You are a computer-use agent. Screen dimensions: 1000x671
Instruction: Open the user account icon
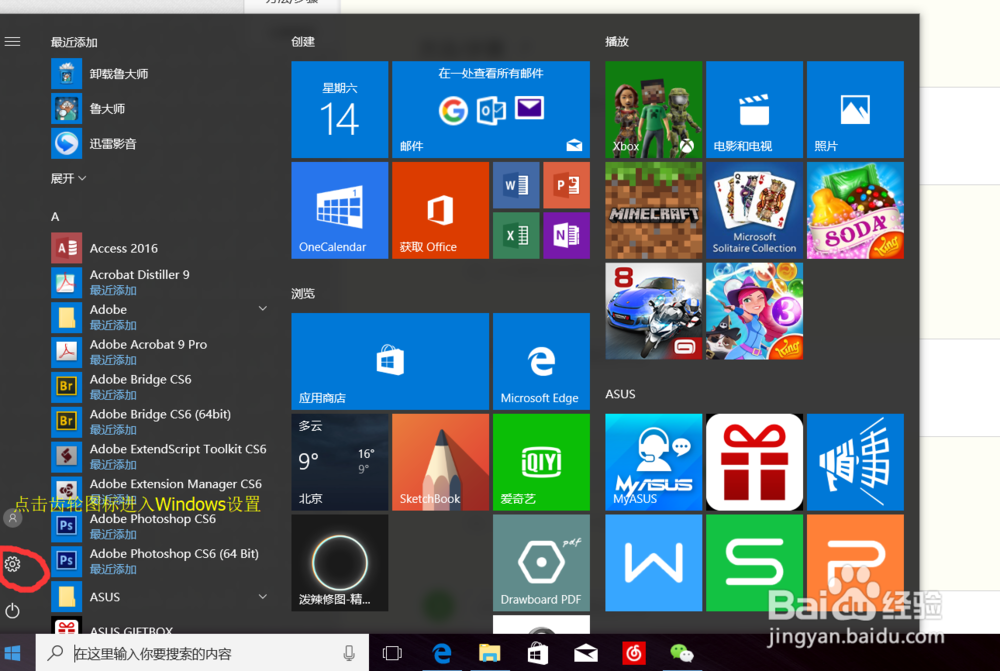click(x=12, y=518)
